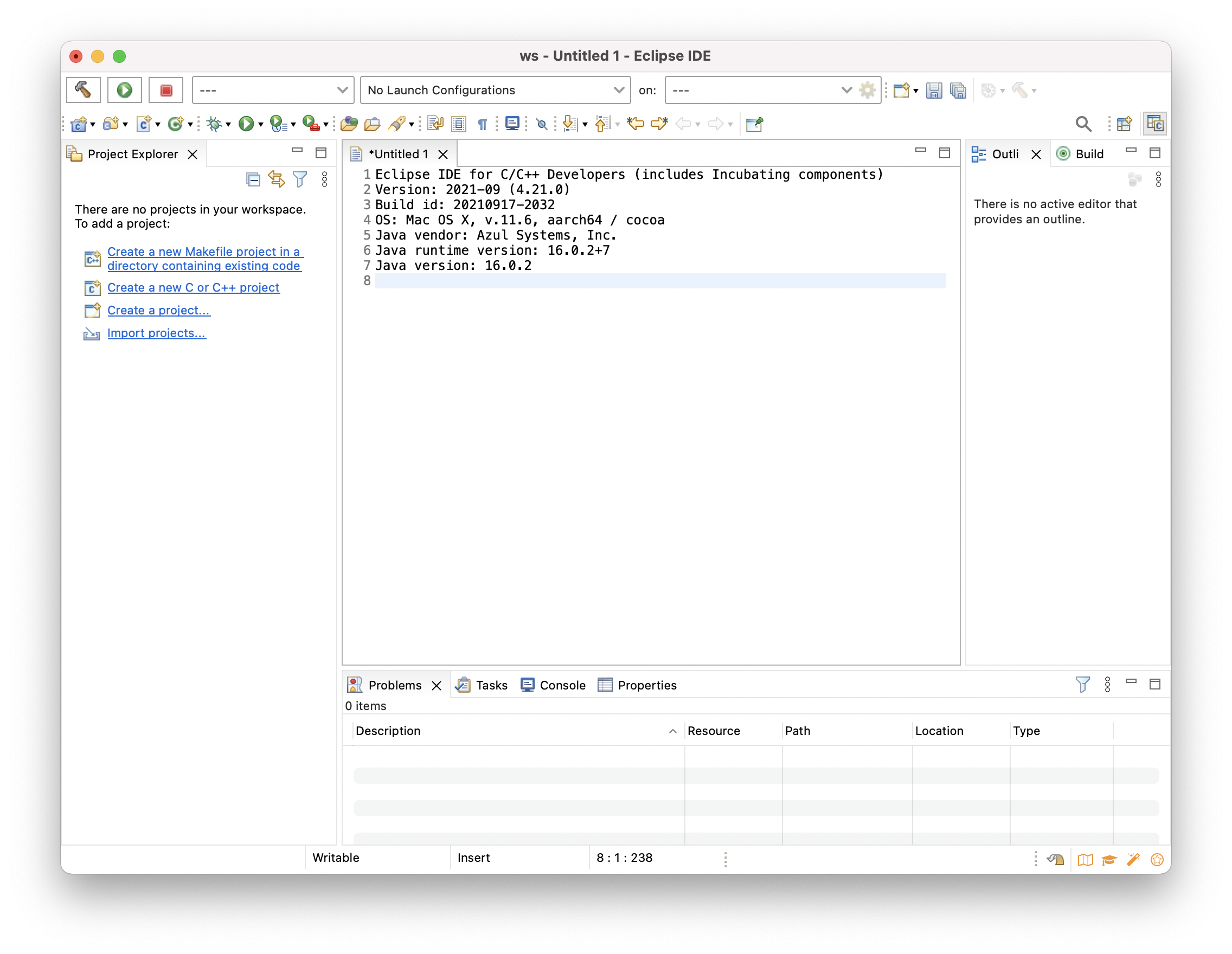This screenshot has width=1232, height=954.
Task: Open the toolbar Search magnifier
Action: [1082, 124]
